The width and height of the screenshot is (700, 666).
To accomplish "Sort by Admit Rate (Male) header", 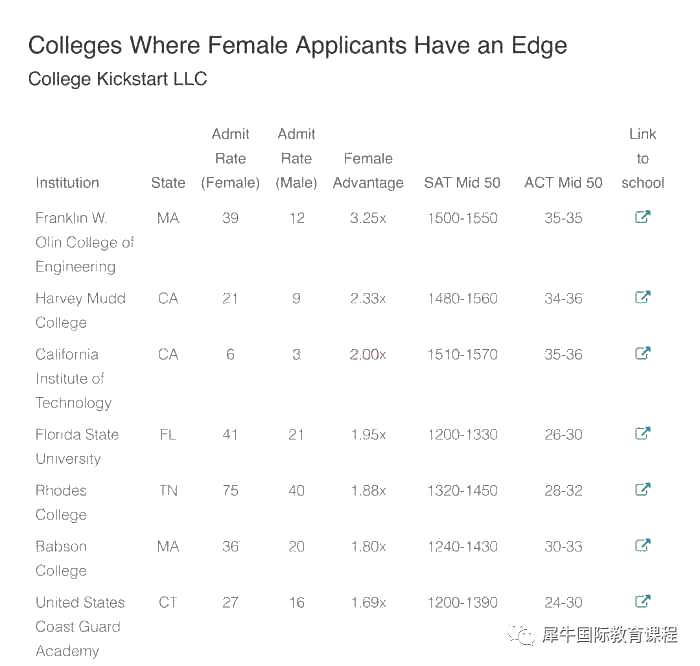I will 296,158.
